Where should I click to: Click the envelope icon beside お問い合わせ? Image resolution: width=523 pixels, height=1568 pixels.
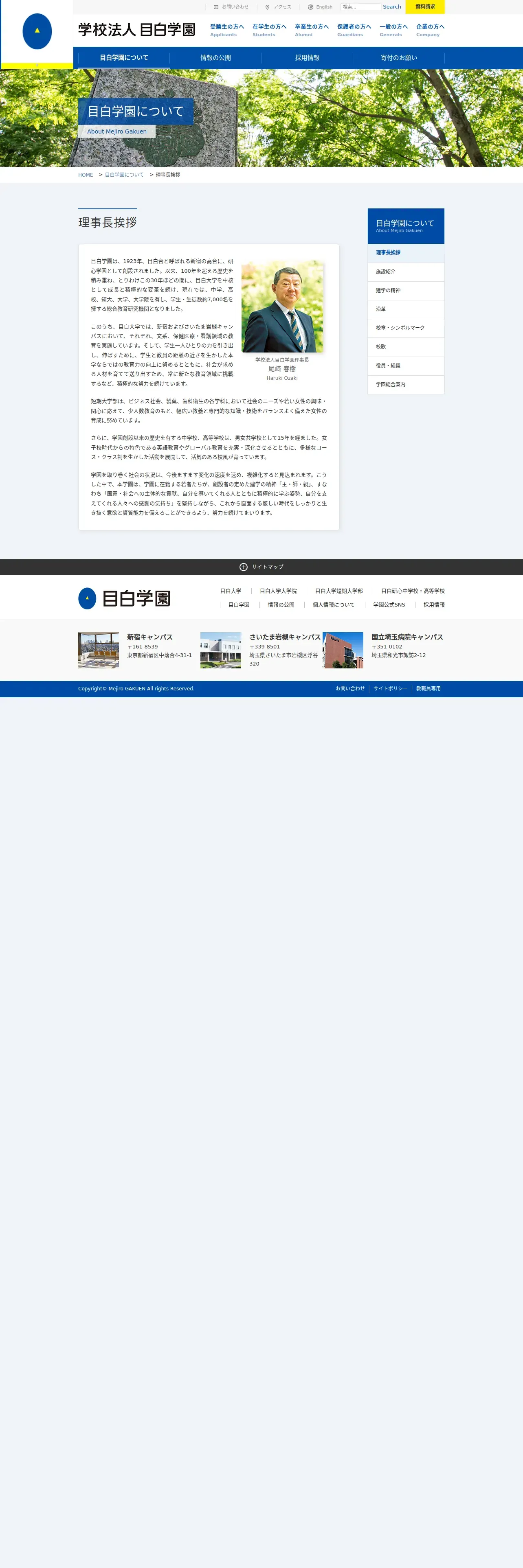click(216, 7)
